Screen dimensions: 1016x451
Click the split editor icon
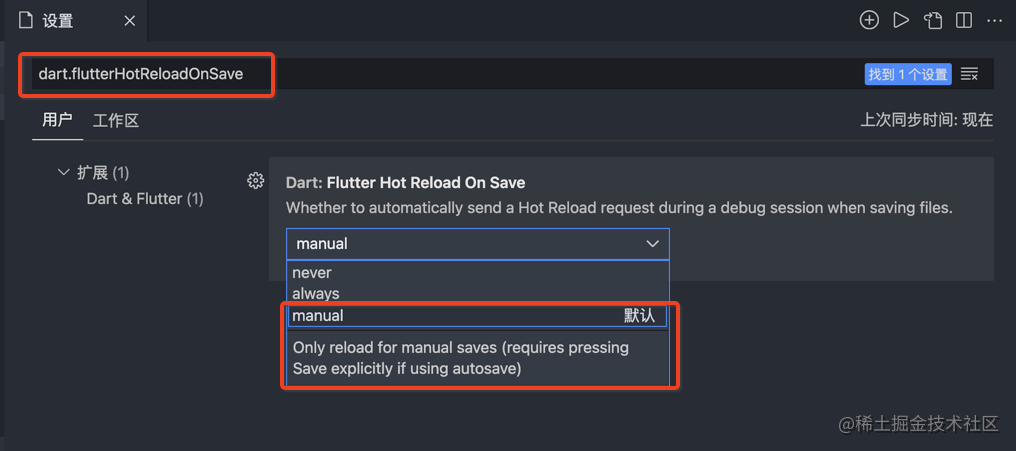(964, 21)
